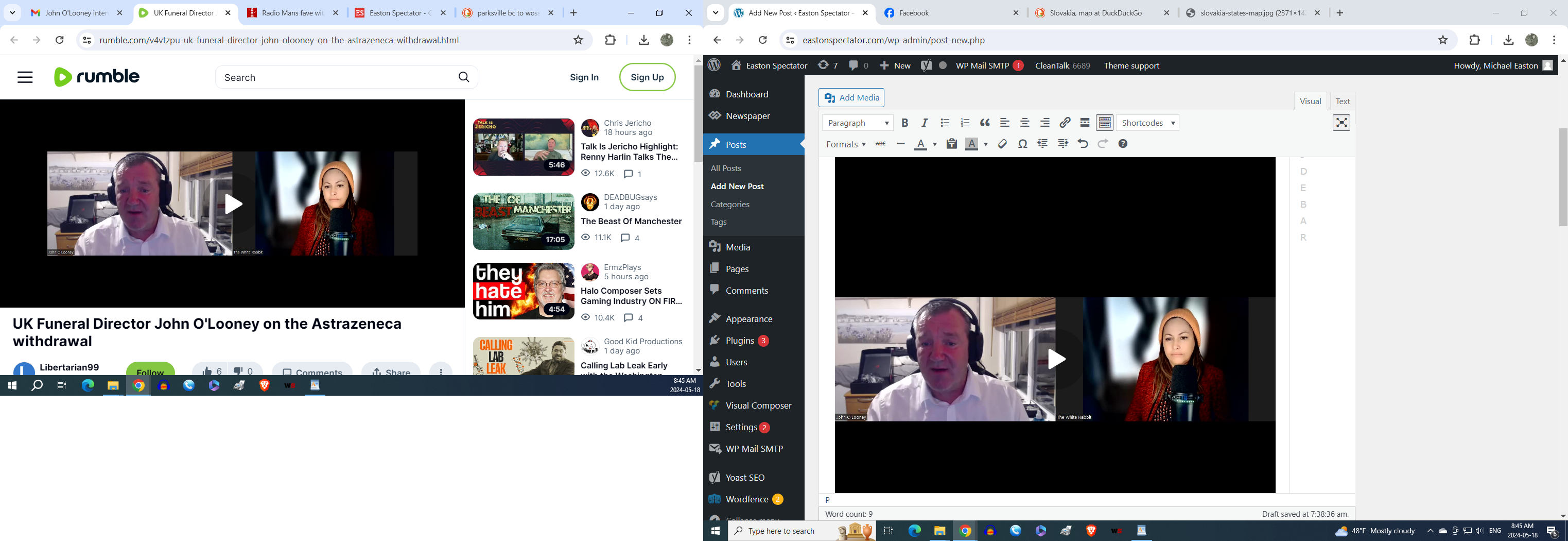This screenshot has height=541, width=1568.
Task: Open Categories in the Posts submenu
Action: (730, 204)
